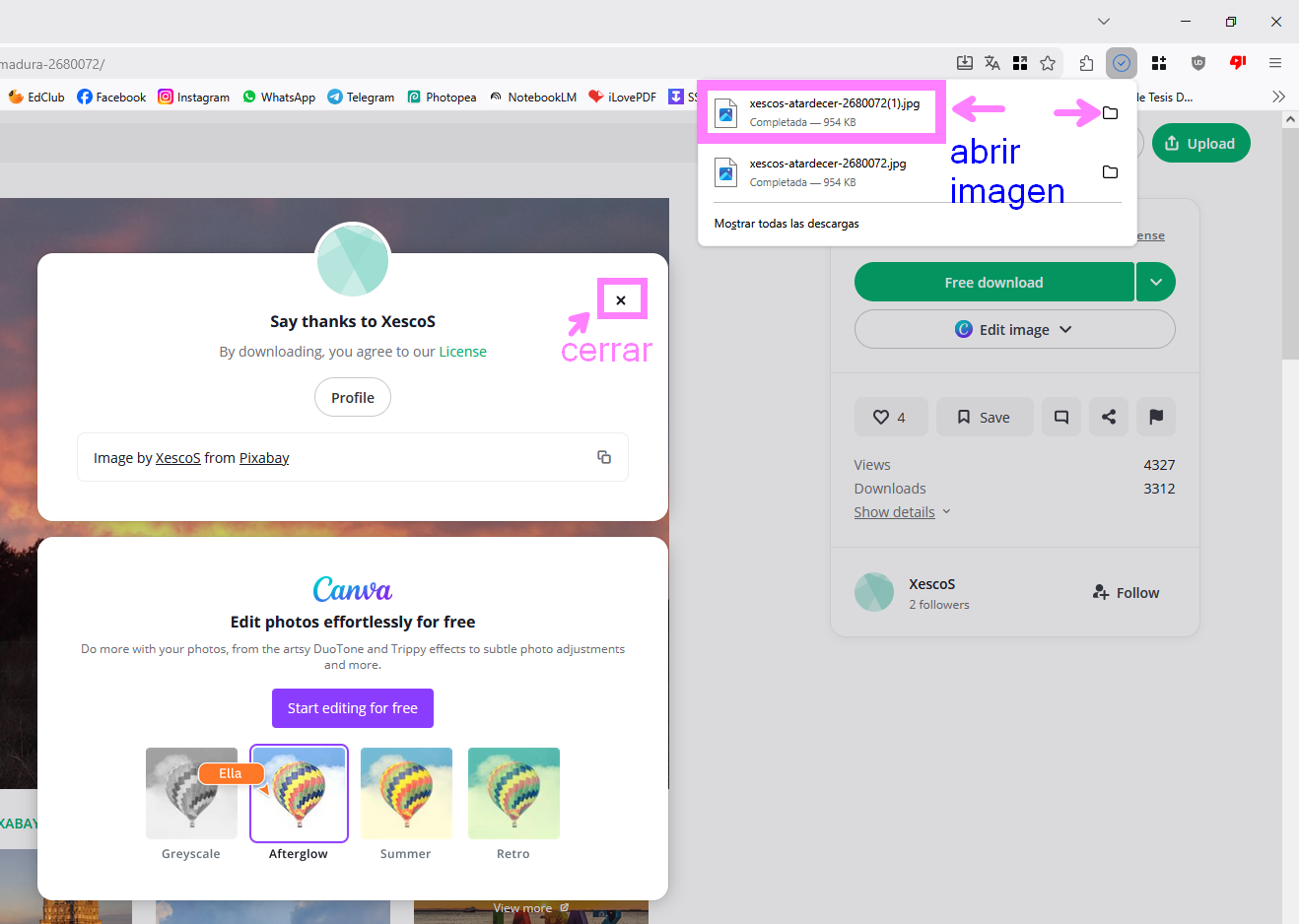This screenshot has height=924, width=1299.
Task: Open the NotebookLM bookmark
Action: [532, 97]
